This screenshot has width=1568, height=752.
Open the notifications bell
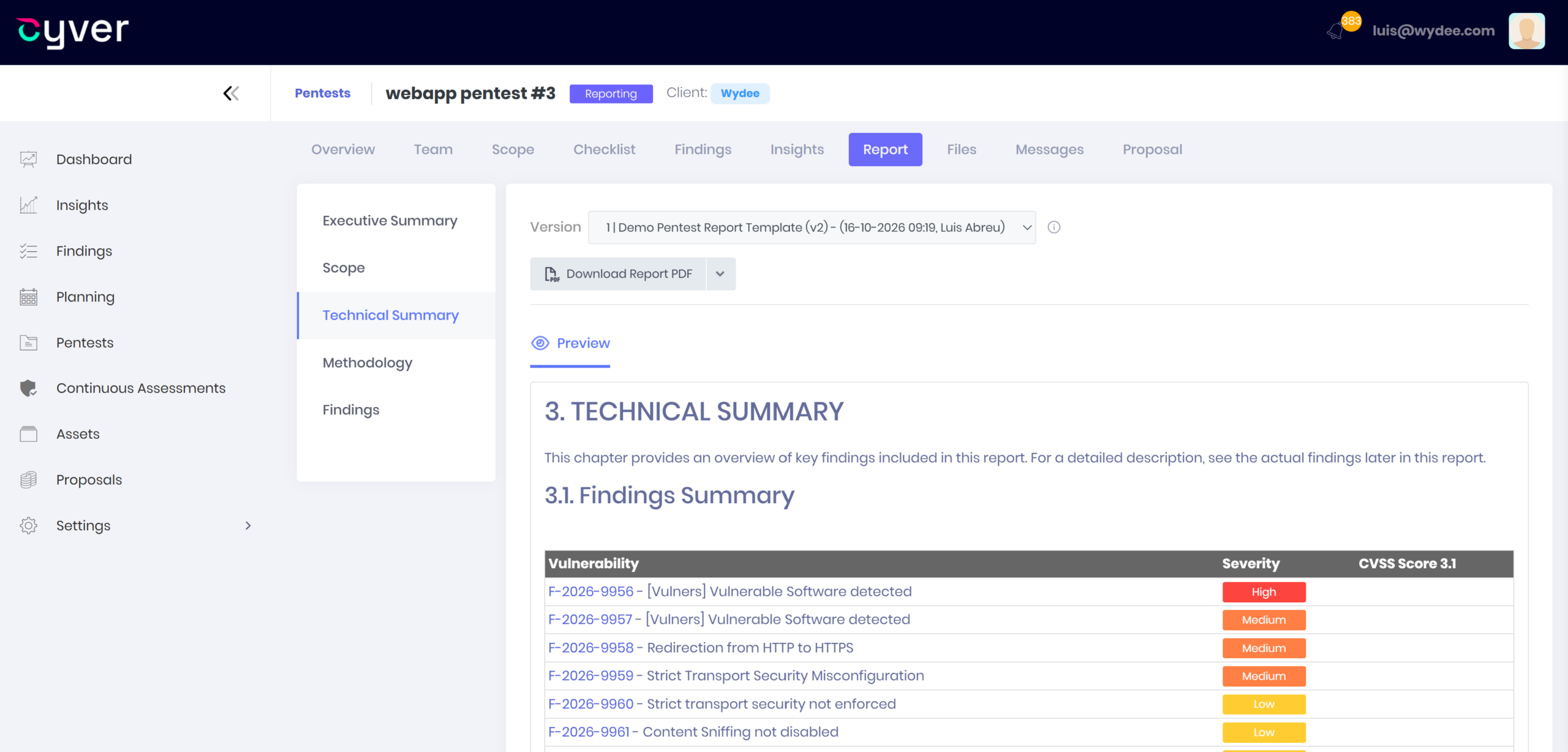[x=1335, y=31]
